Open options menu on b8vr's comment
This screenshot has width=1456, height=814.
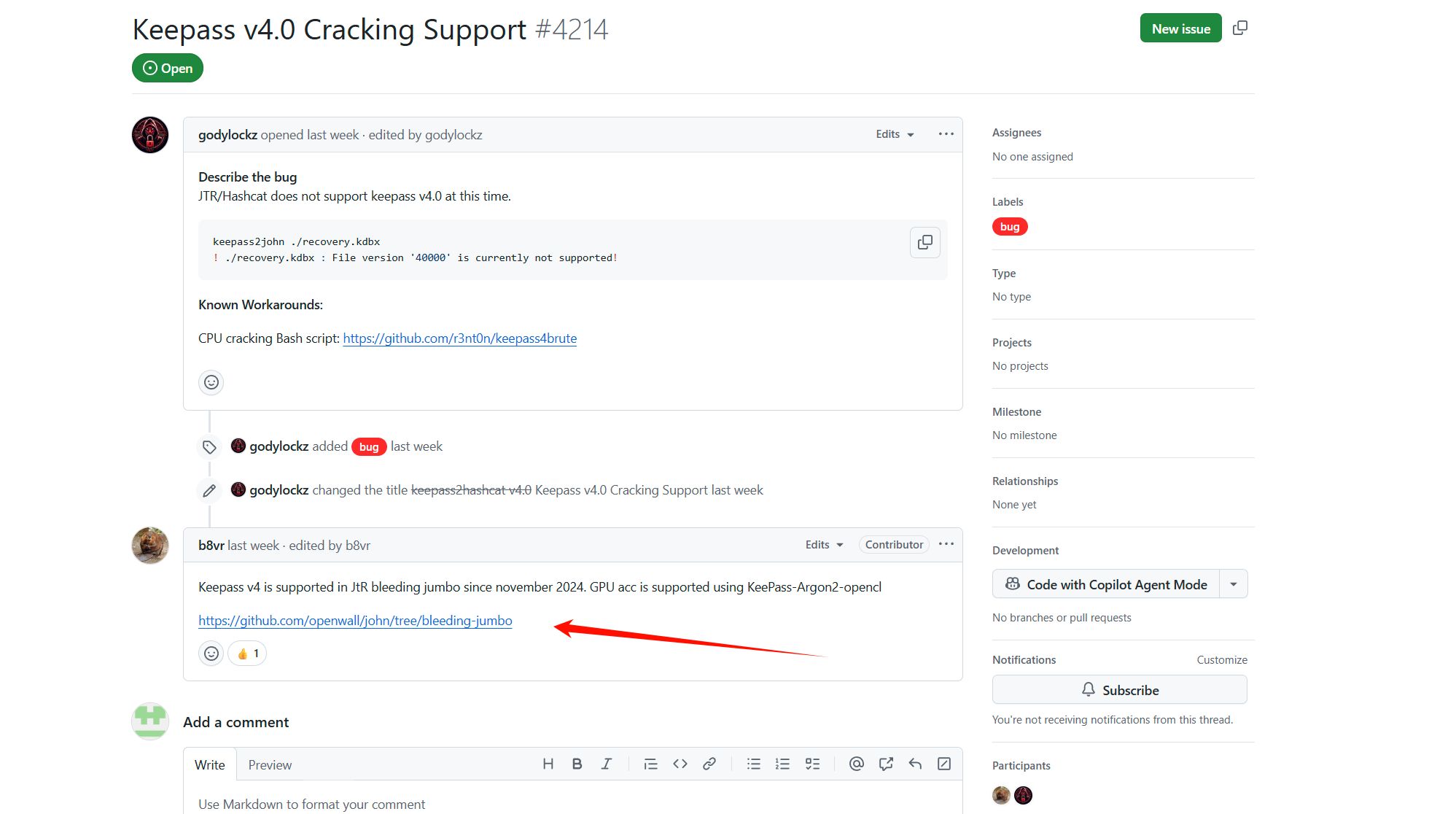pos(946,544)
